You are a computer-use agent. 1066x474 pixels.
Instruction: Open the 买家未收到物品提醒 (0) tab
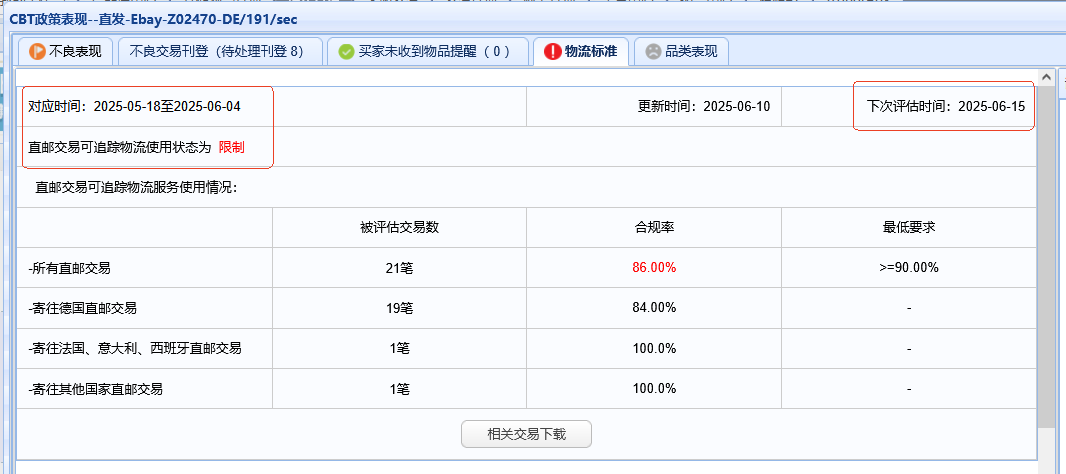[x=427, y=52]
